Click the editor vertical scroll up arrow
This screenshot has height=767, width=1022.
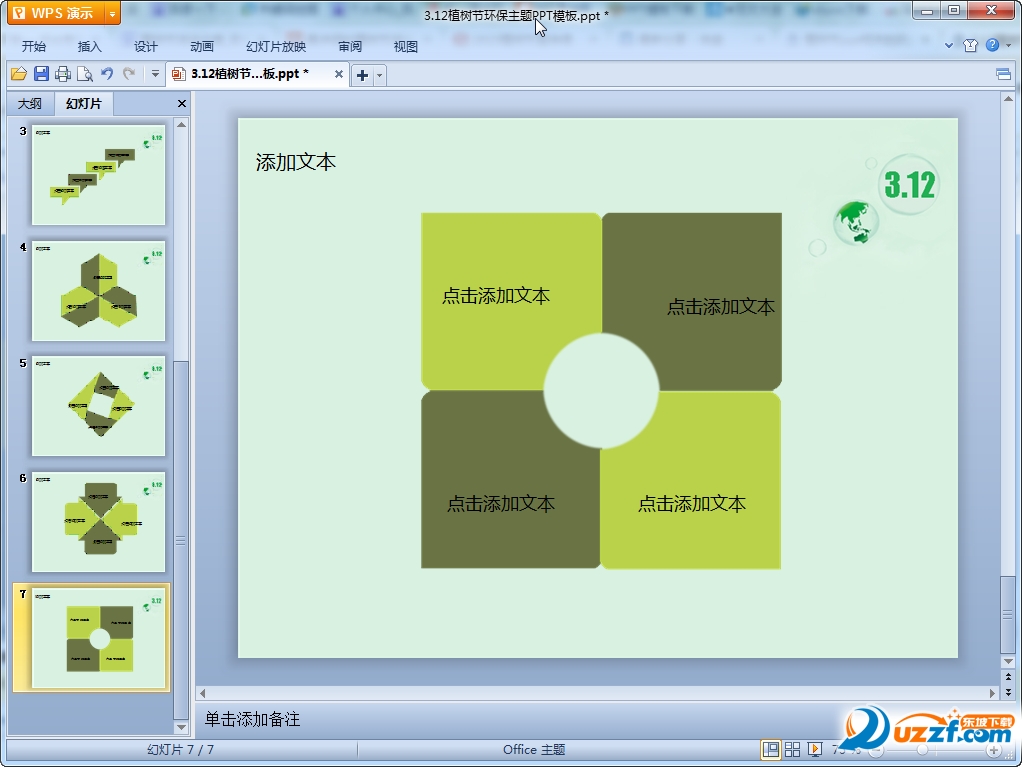pyautogui.click(x=1008, y=99)
